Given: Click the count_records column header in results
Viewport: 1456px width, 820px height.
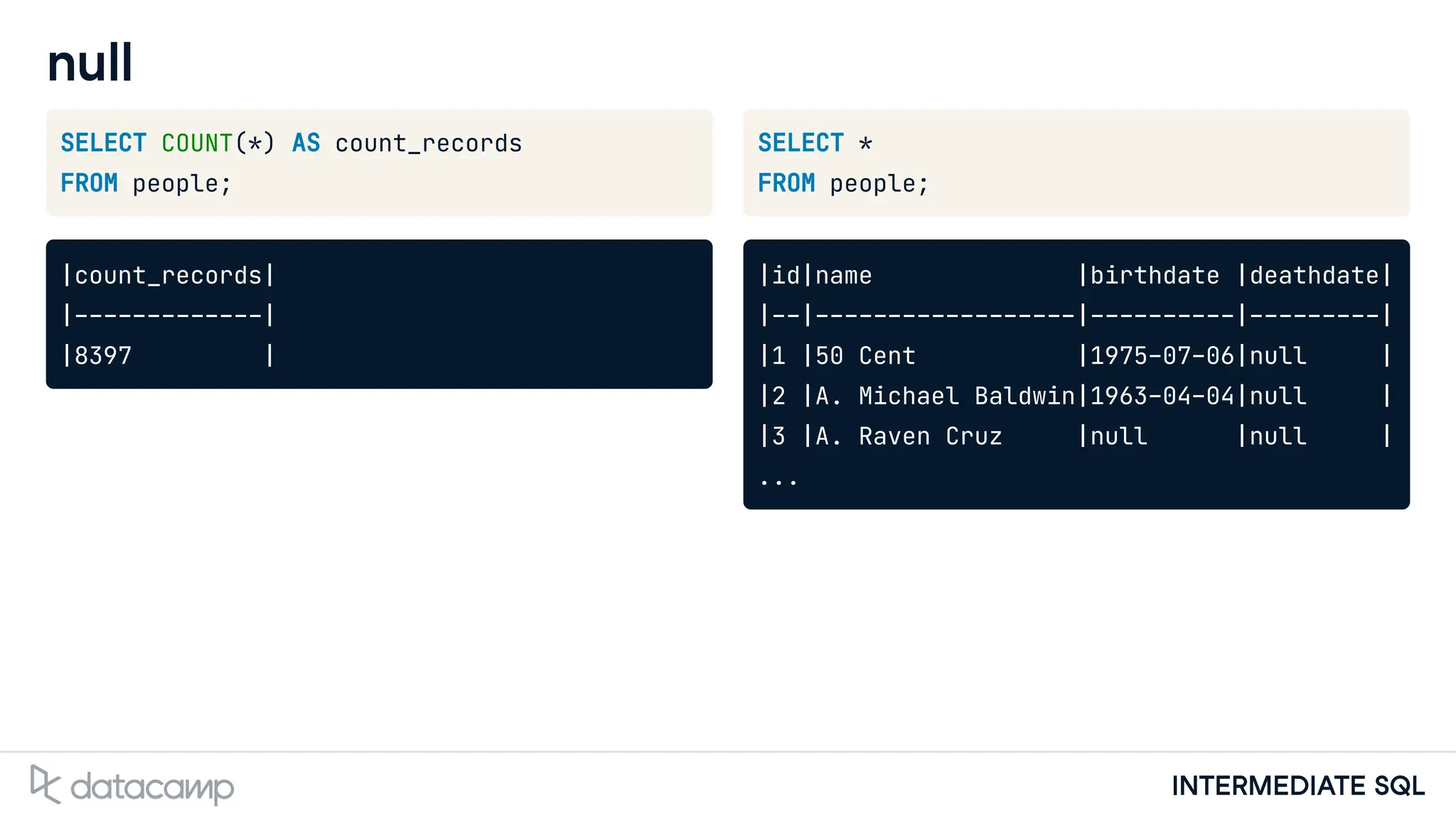Looking at the screenshot, I should tap(168, 276).
